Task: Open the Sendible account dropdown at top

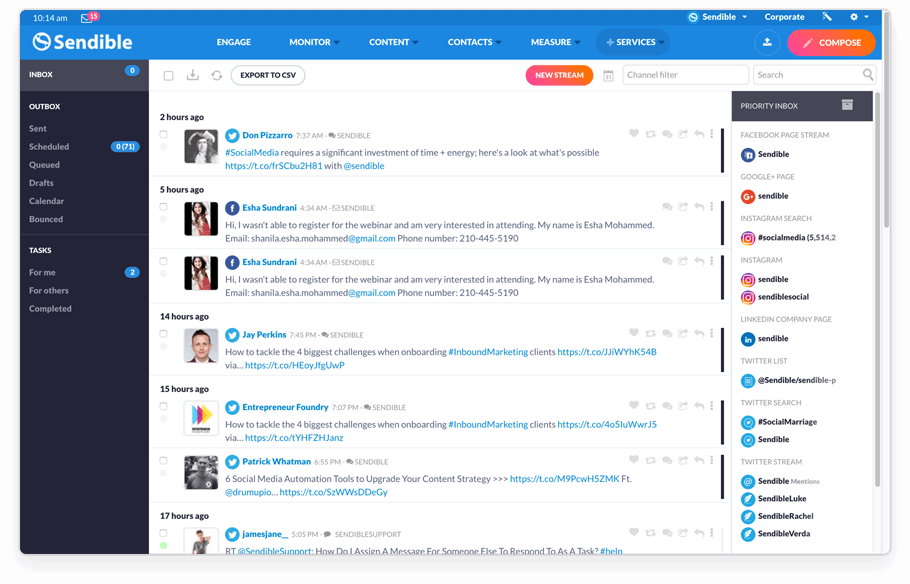Action: tap(718, 17)
